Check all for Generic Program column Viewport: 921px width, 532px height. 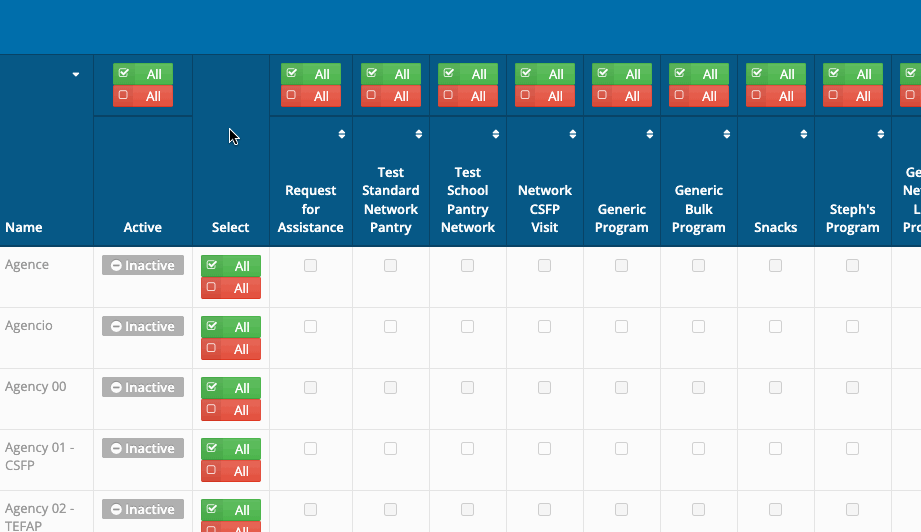[x=621, y=74]
